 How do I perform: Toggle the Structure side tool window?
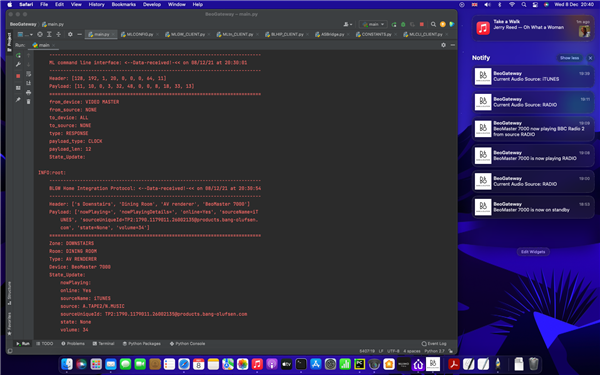click(x=10, y=293)
